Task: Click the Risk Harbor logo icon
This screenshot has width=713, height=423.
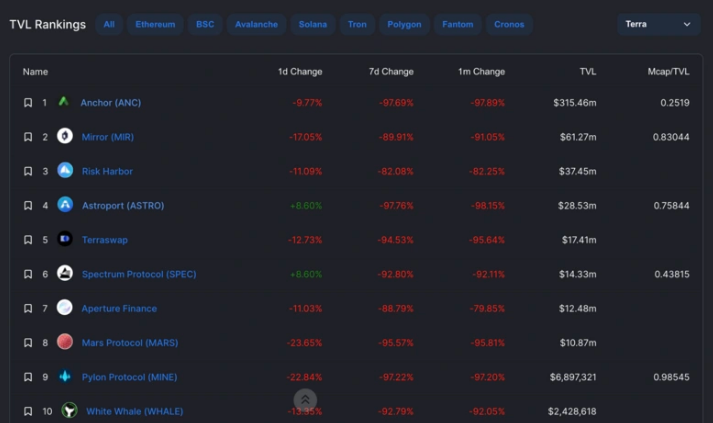Action: click(65, 170)
